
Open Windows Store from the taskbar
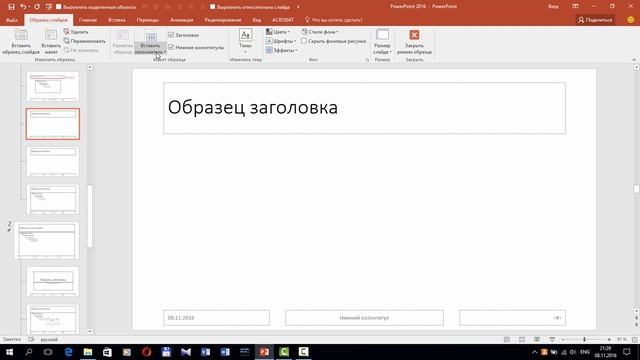pos(107,352)
